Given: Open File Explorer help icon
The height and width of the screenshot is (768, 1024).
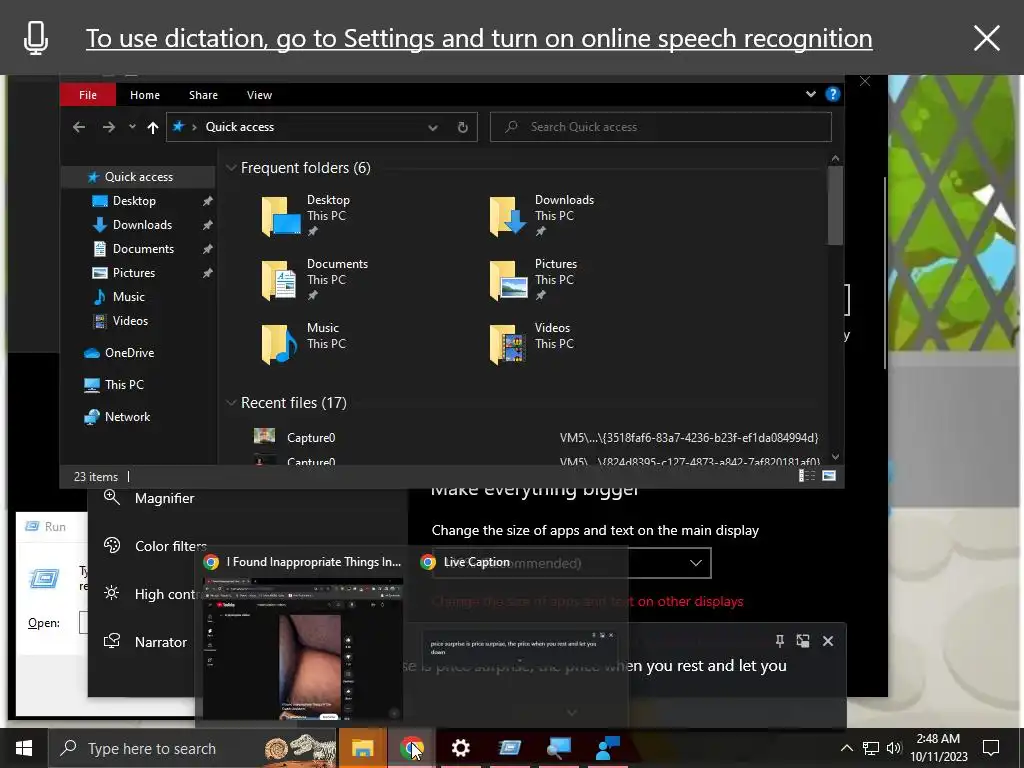Looking at the screenshot, I should (x=833, y=94).
